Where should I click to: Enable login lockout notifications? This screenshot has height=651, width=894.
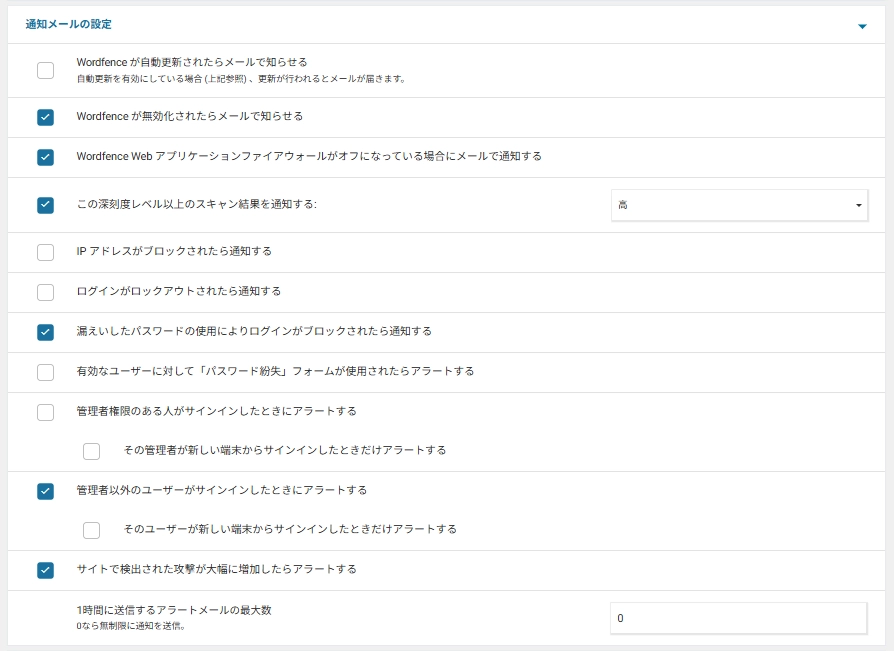[45, 292]
